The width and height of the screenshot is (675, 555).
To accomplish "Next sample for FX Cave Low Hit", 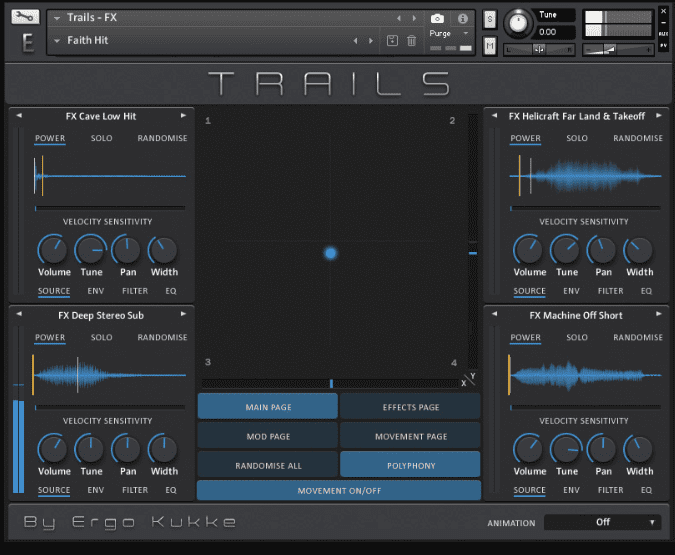I will tap(183, 115).
